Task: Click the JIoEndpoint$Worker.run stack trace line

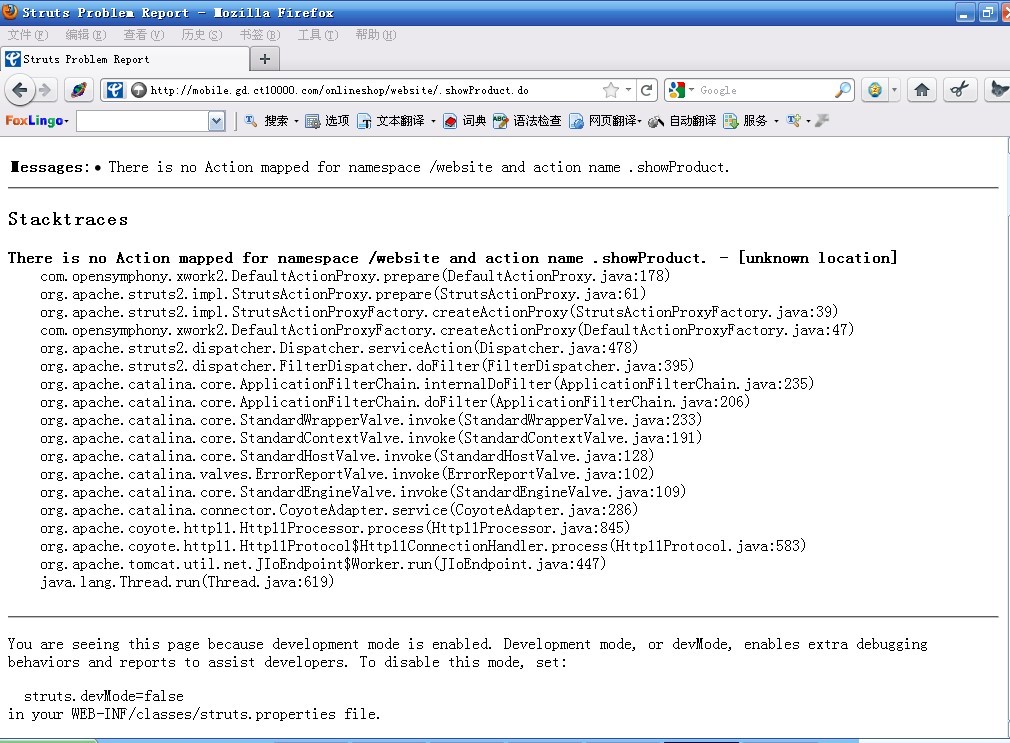Action: [x=323, y=564]
